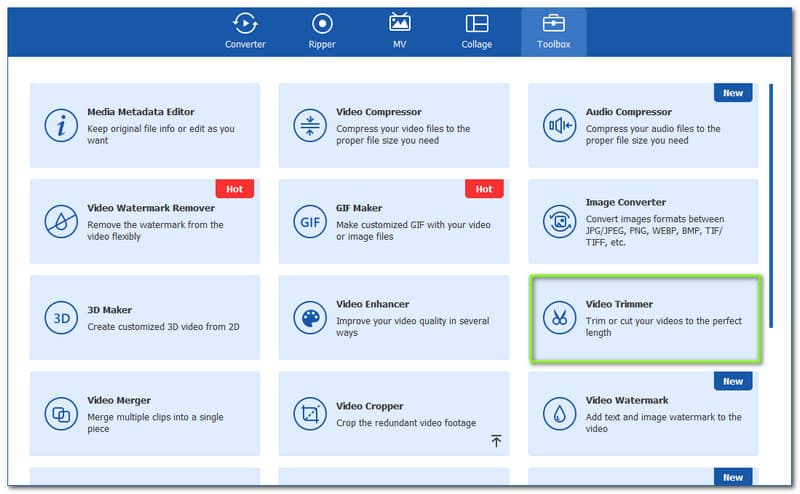Click 'Create customized 3D video from 2D' text
Image resolution: width=800 pixels, height=494 pixels.
click(x=163, y=327)
